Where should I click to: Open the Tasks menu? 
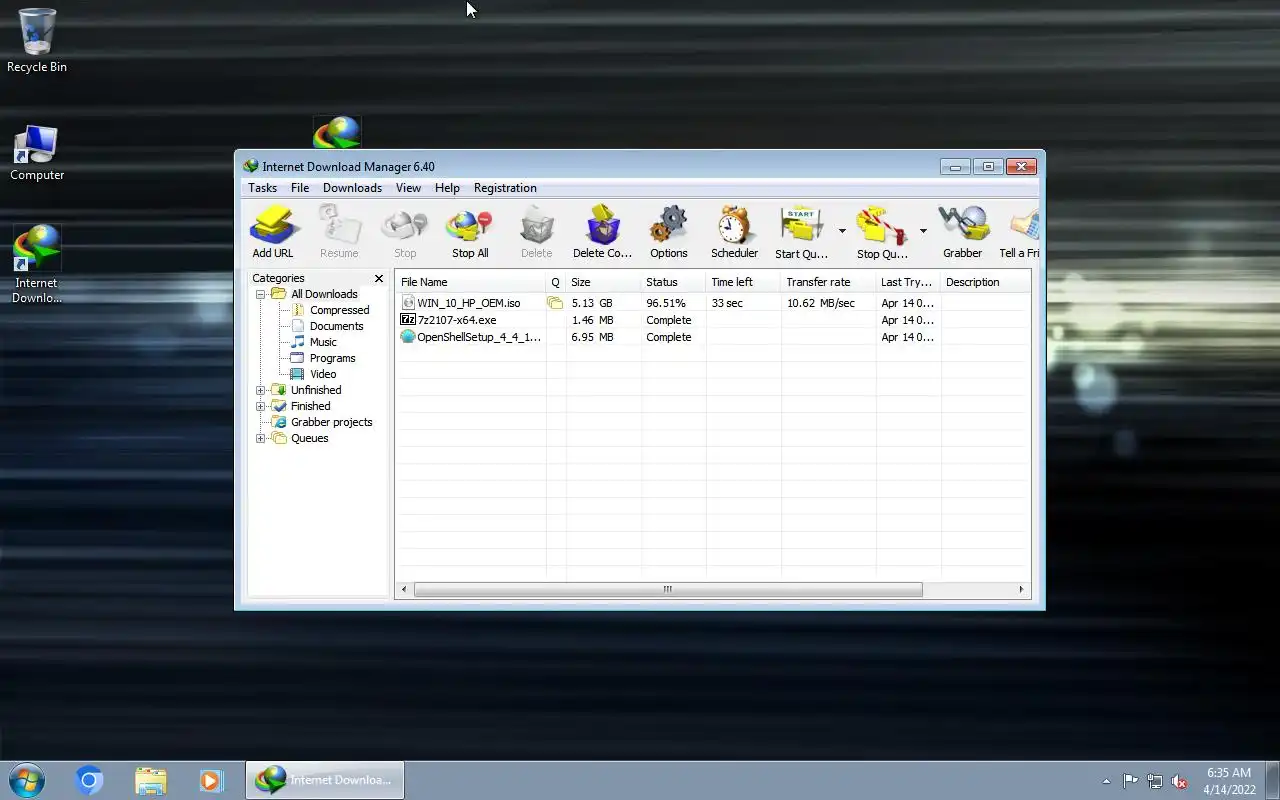pos(262,188)
